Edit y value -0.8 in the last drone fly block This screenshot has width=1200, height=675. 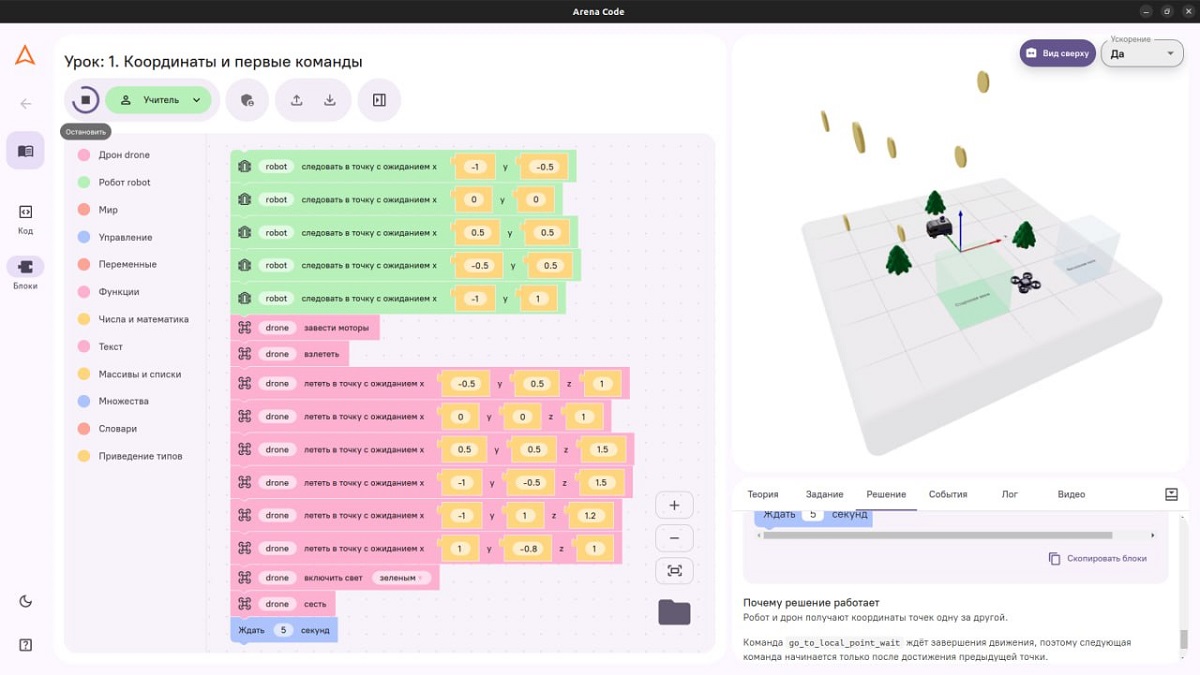coord(529,549)
